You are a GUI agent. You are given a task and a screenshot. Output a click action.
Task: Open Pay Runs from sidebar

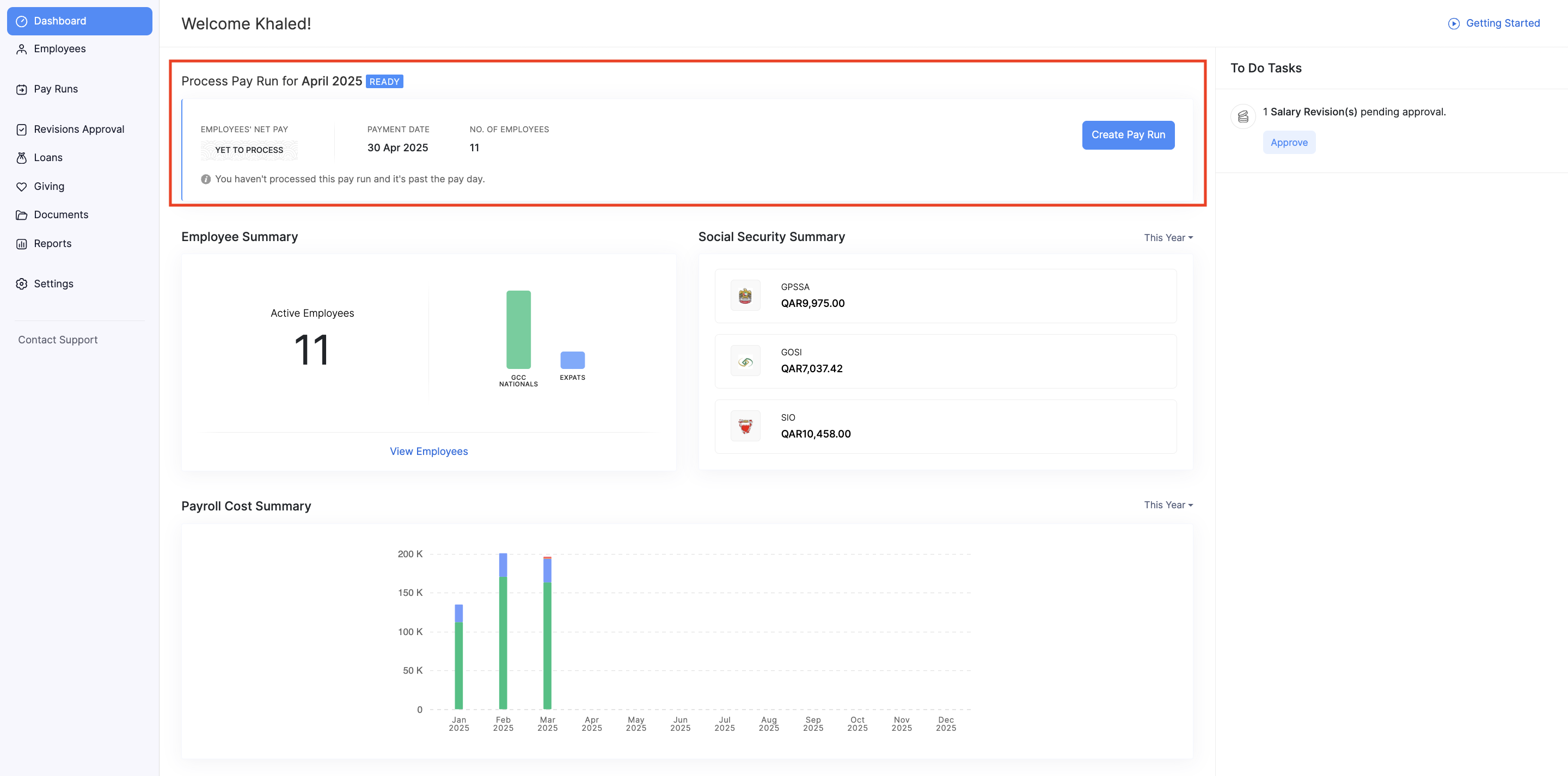56,89
